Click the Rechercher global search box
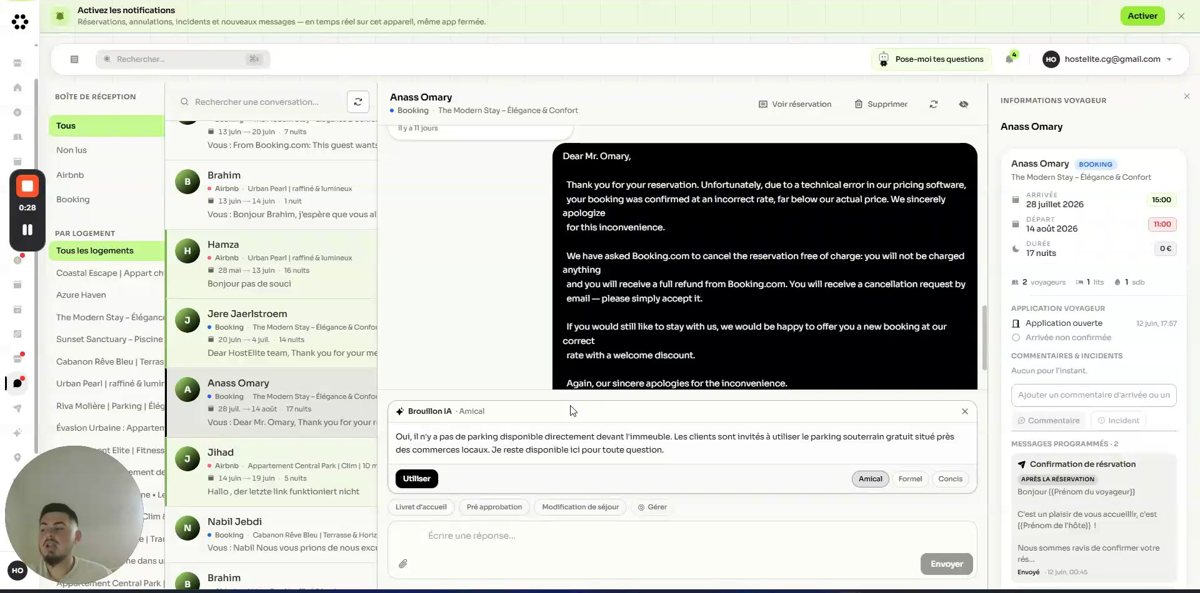 click(183, 59)
